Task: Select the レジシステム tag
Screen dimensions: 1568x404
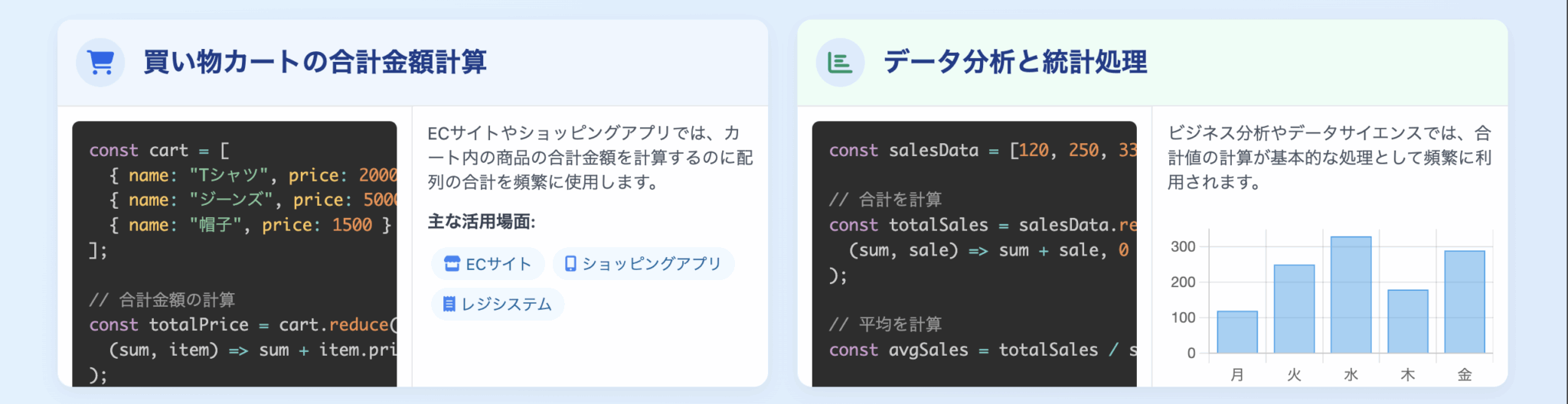Action: tap(498, 305)
